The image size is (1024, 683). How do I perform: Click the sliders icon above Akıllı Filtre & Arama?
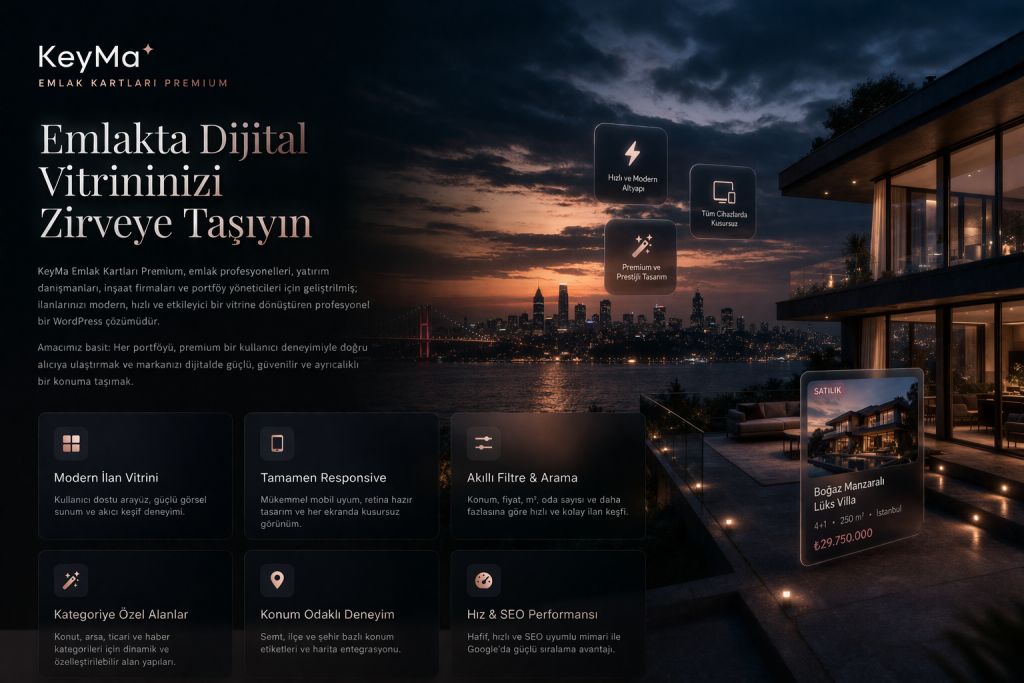[x=483, y=443]
